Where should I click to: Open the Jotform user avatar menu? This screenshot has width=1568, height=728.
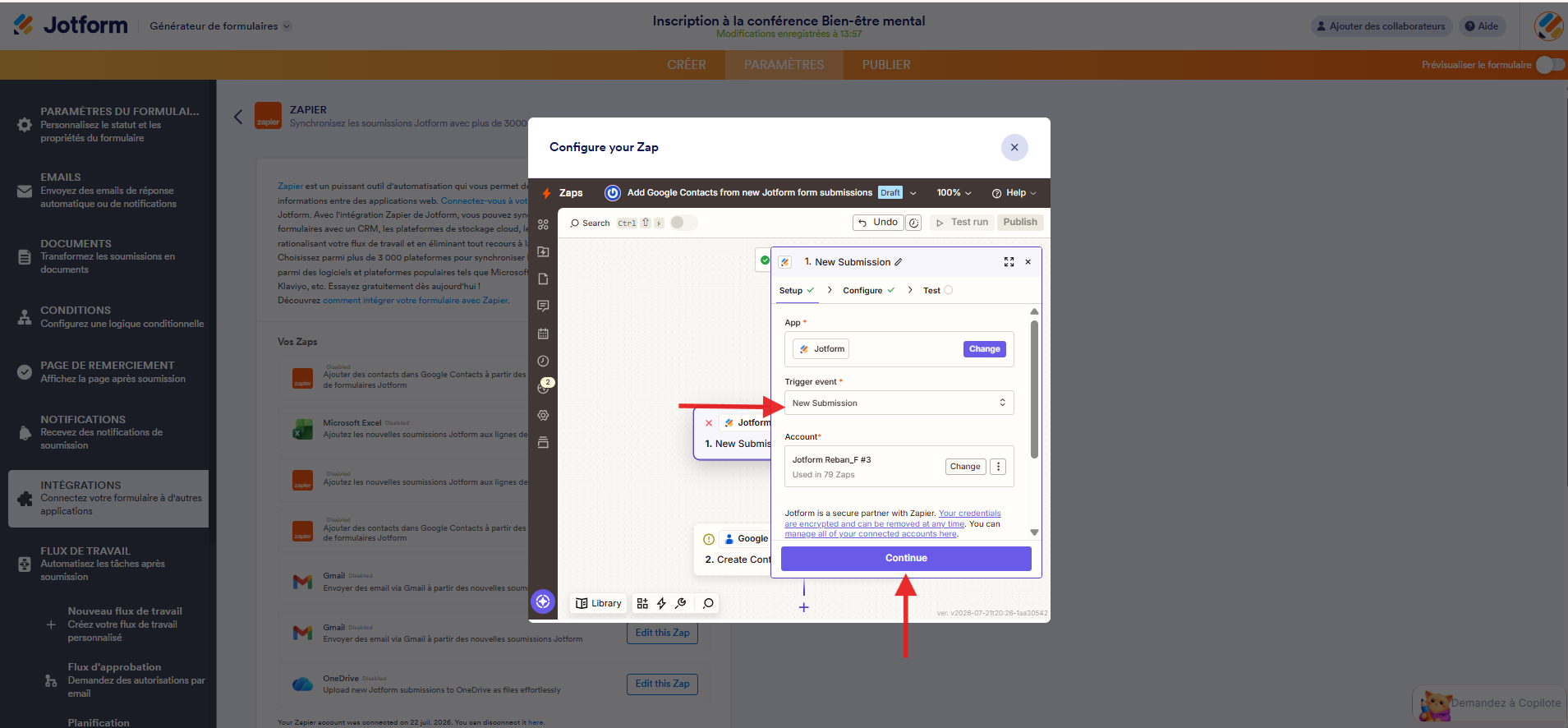click(1548, 26)
